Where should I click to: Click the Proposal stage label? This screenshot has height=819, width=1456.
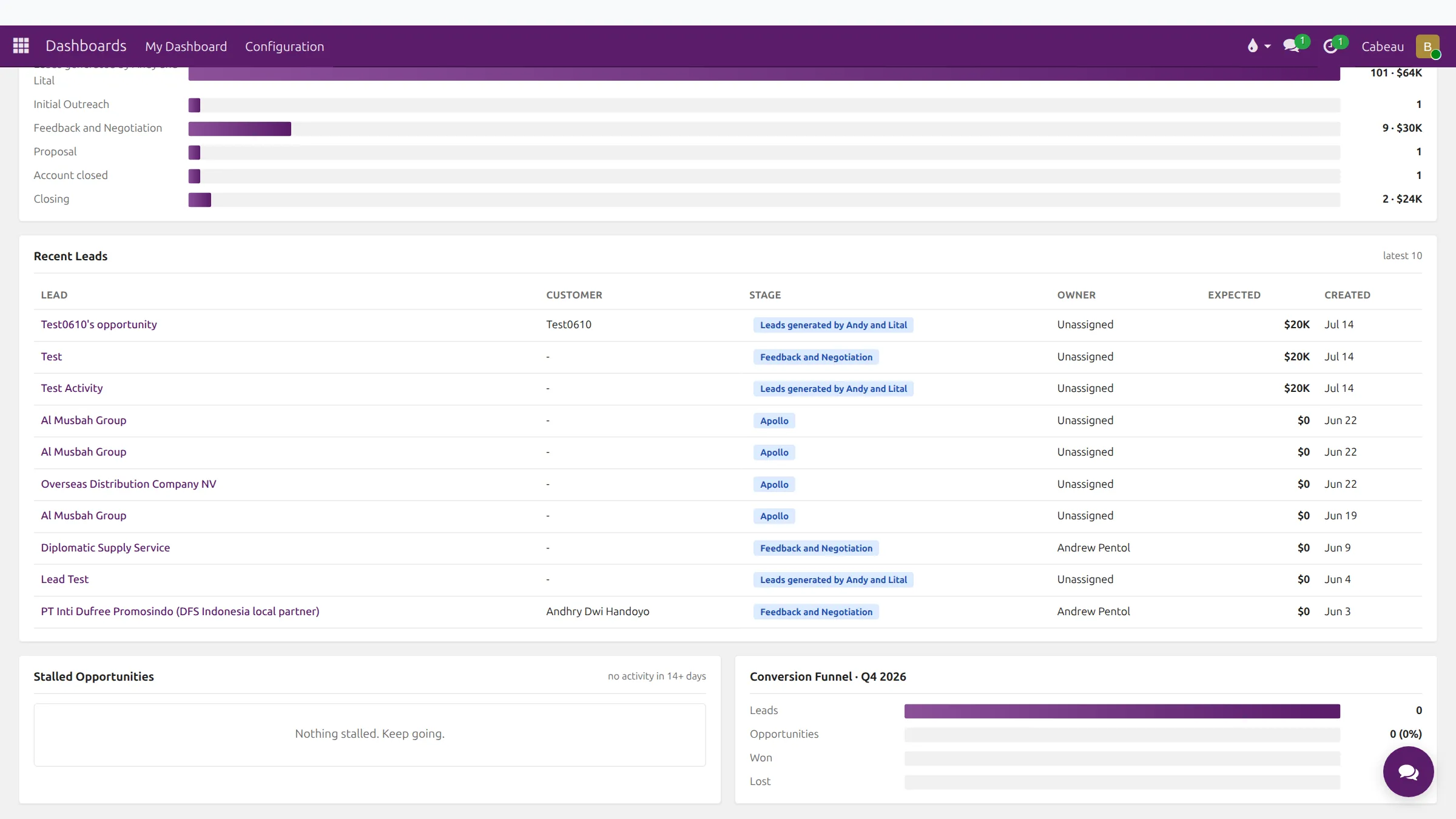click(55, 152)
